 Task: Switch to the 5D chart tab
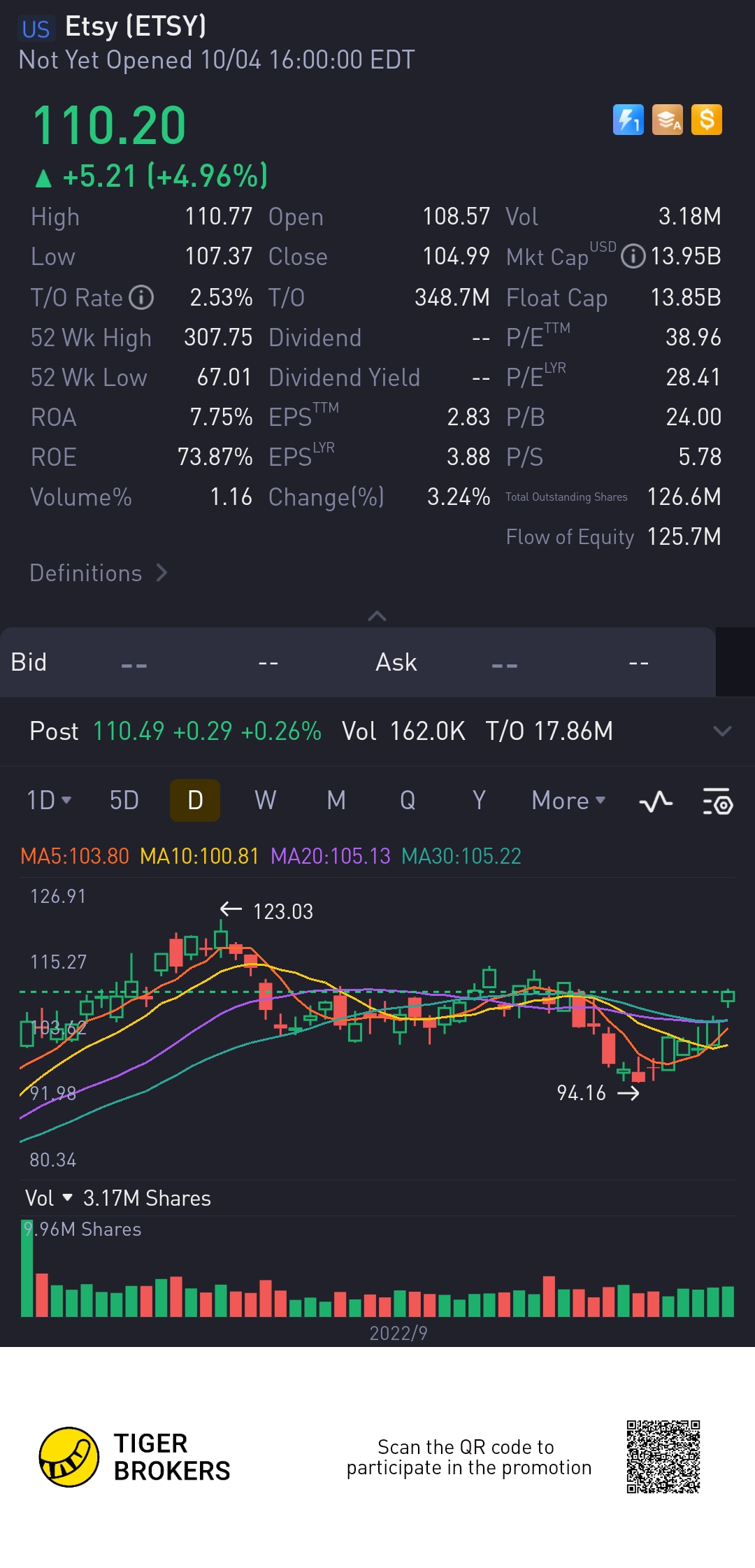[x=124, y=801]
